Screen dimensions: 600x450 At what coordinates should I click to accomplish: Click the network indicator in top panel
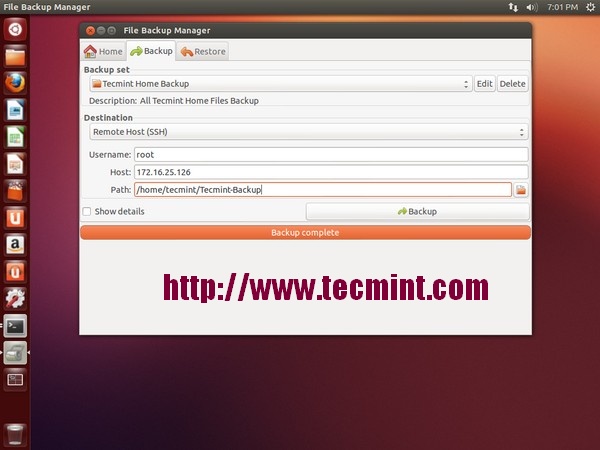click(513, 7)
